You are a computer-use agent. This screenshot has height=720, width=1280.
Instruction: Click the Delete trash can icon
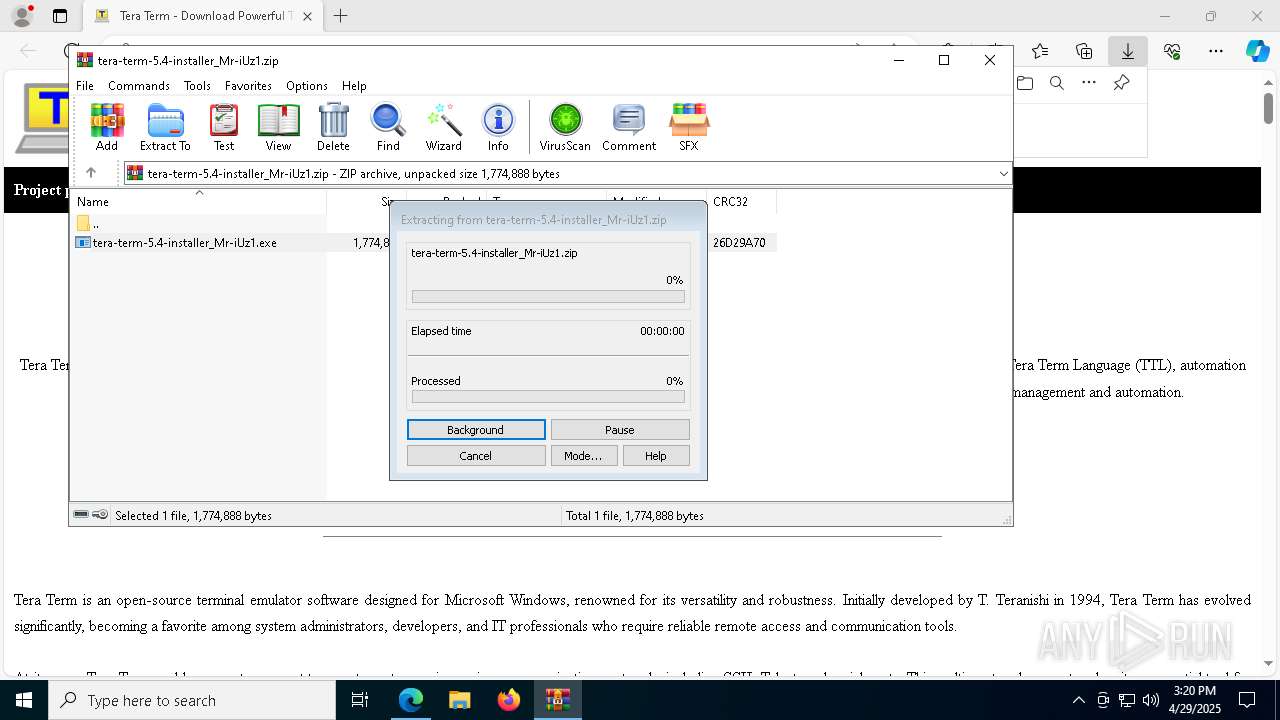click(333, 127)
